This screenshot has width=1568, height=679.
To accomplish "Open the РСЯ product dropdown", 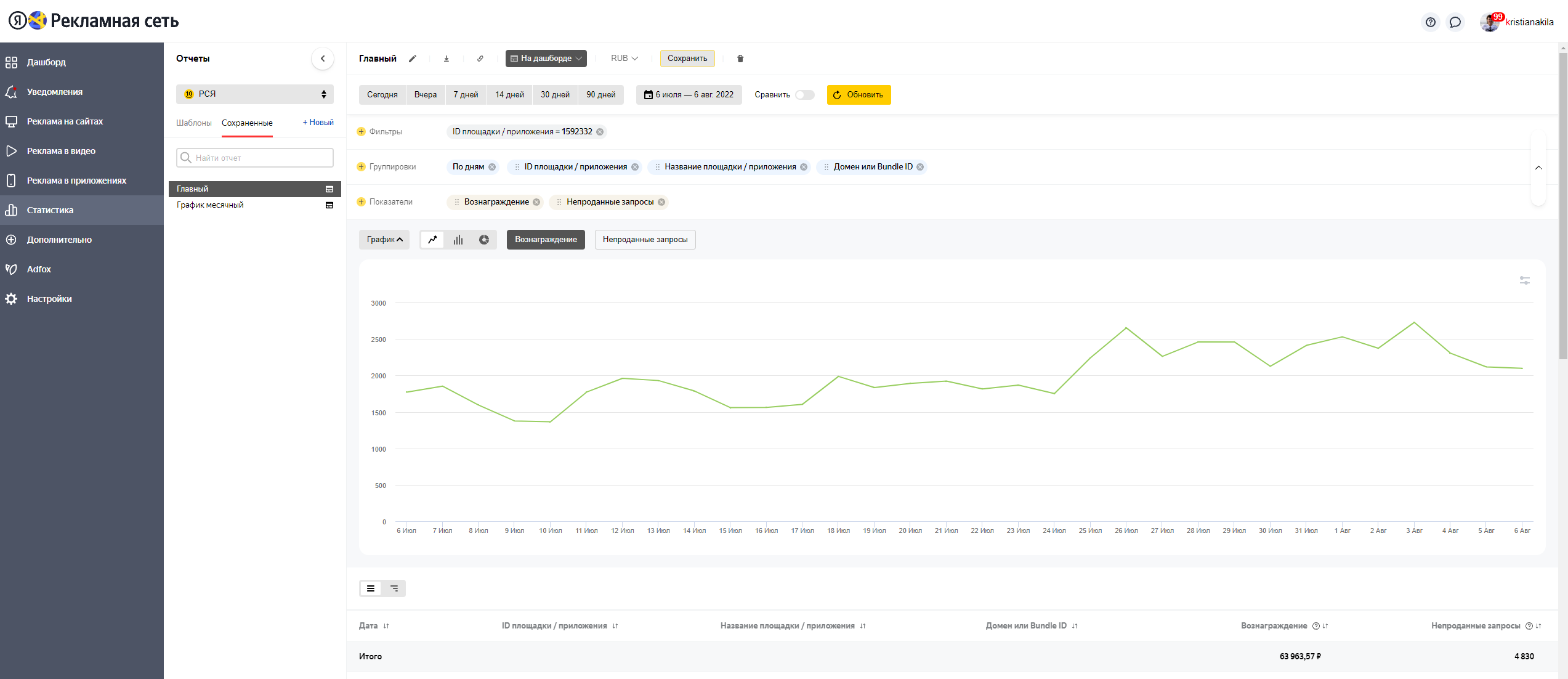I will pos(254,94).
